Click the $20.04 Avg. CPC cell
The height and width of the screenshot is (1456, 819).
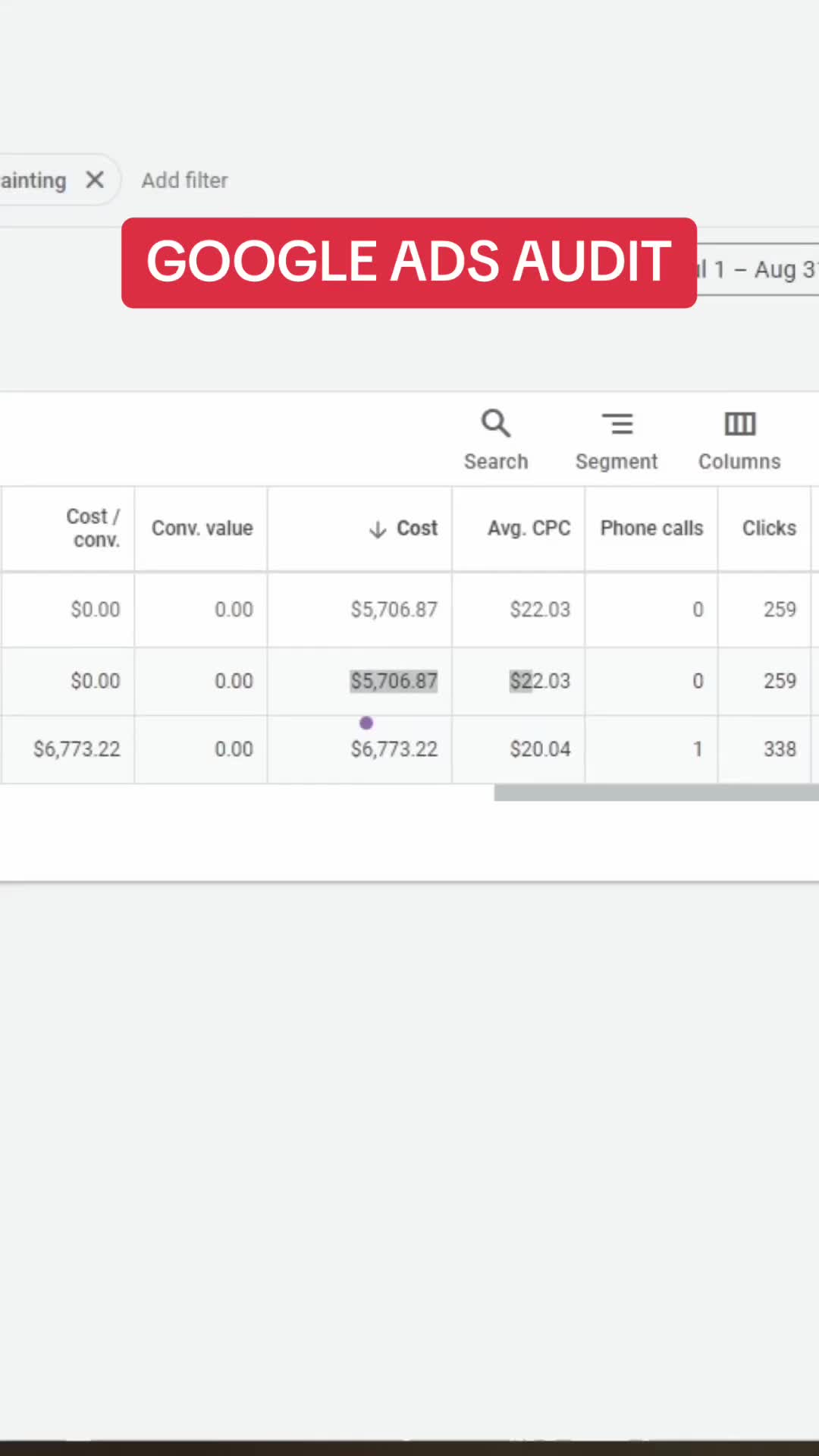click(540, 749)
